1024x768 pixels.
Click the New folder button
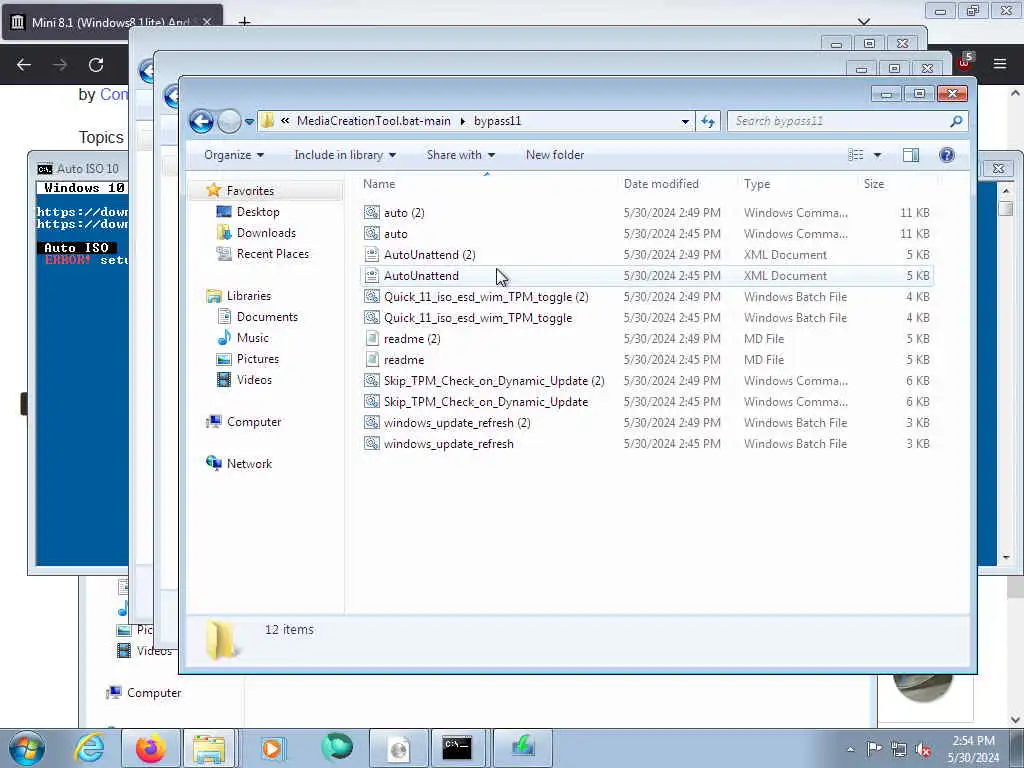pos(555,155)
